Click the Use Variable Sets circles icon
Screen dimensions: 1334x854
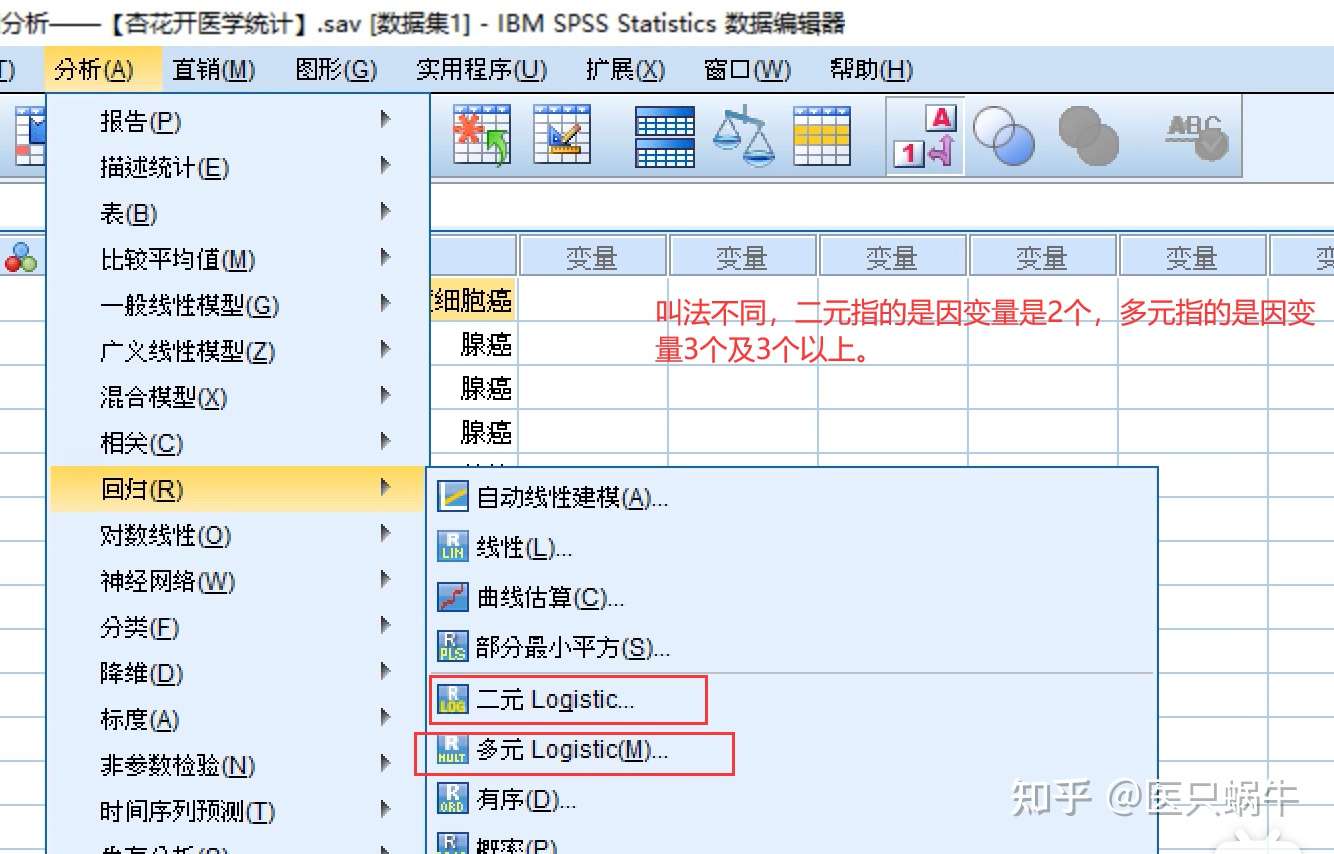pos(1003,136)
